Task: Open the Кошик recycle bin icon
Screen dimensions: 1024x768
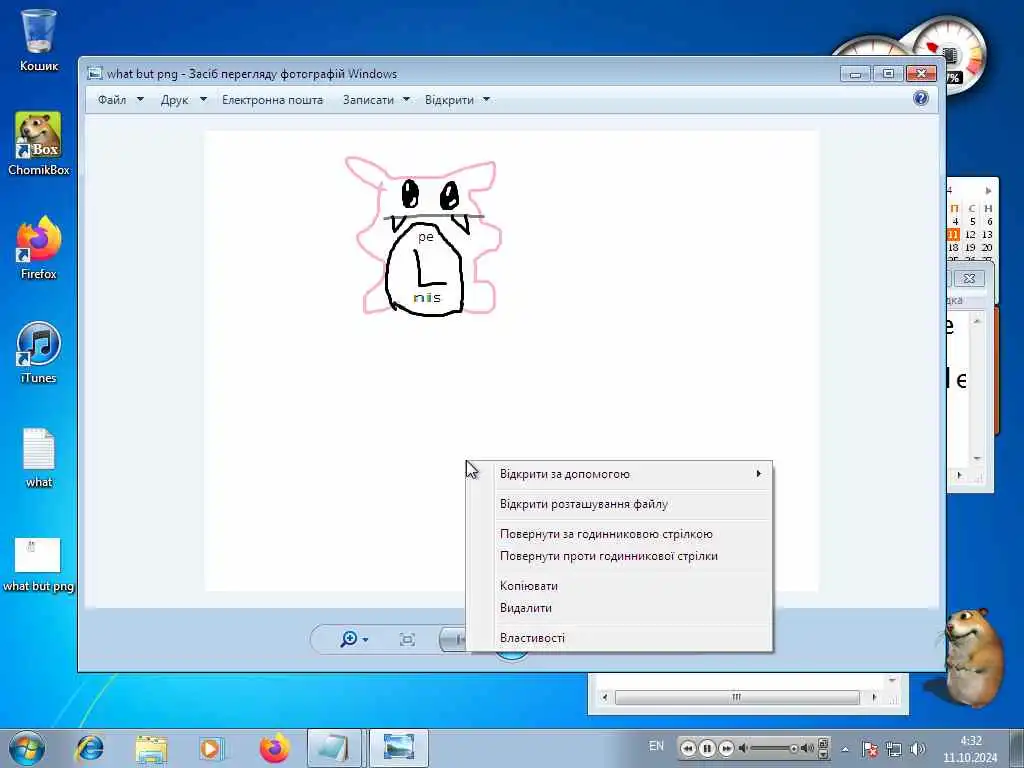Action: point(39,40)
